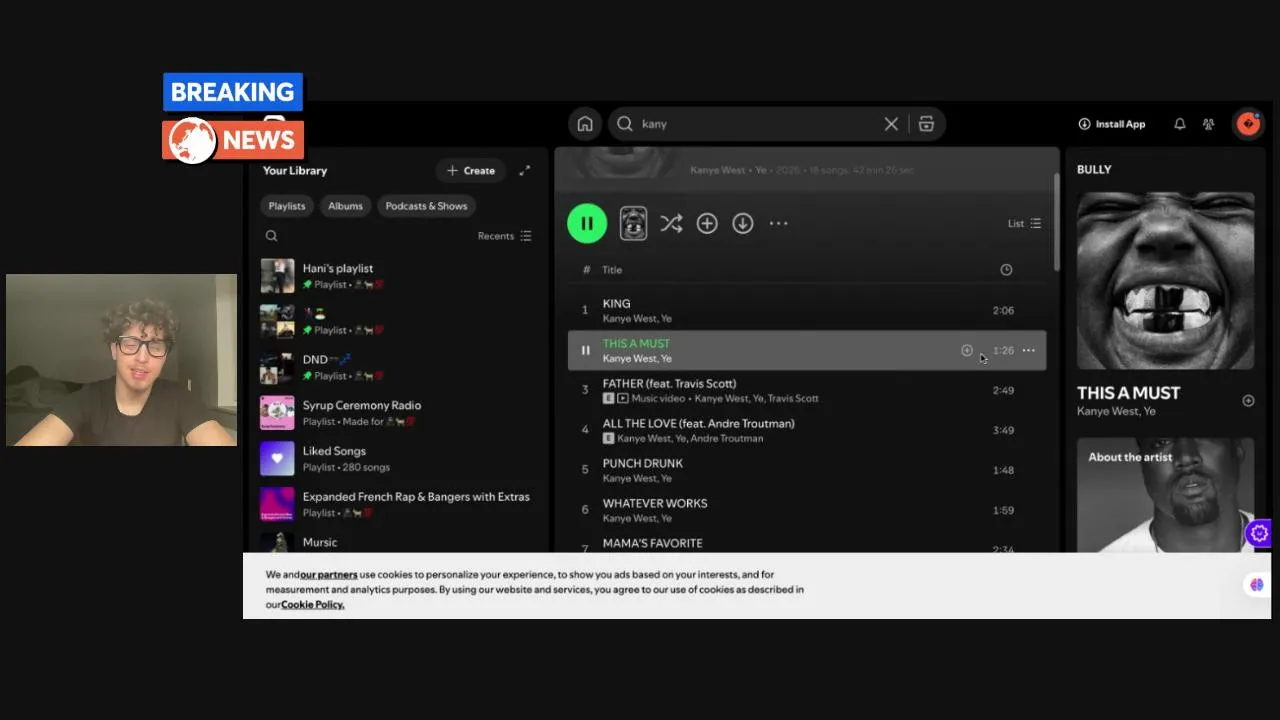Screen dimensions: 1280x720
Task: Click Title column header
Action: [612, 270]
